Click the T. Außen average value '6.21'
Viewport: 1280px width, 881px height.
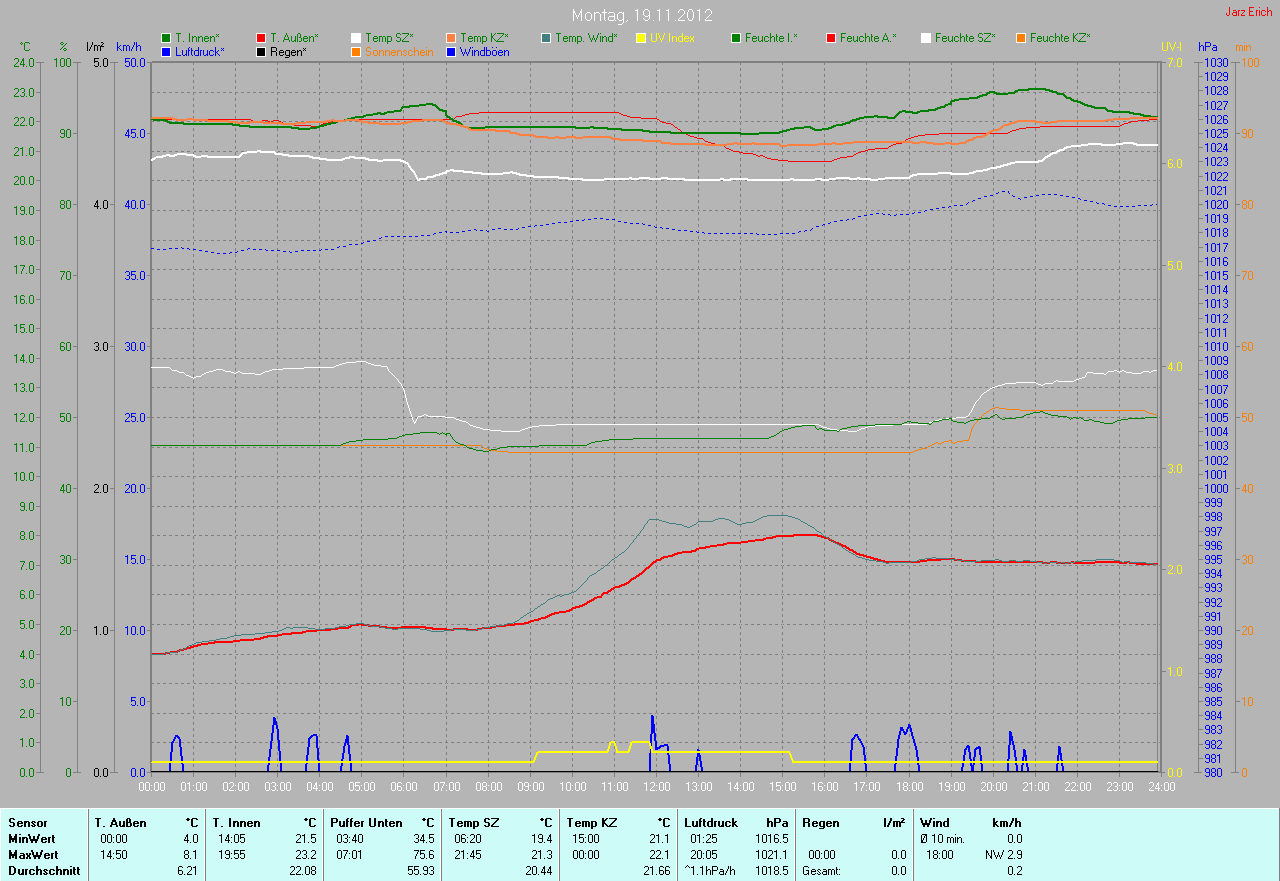coord(188,871)
